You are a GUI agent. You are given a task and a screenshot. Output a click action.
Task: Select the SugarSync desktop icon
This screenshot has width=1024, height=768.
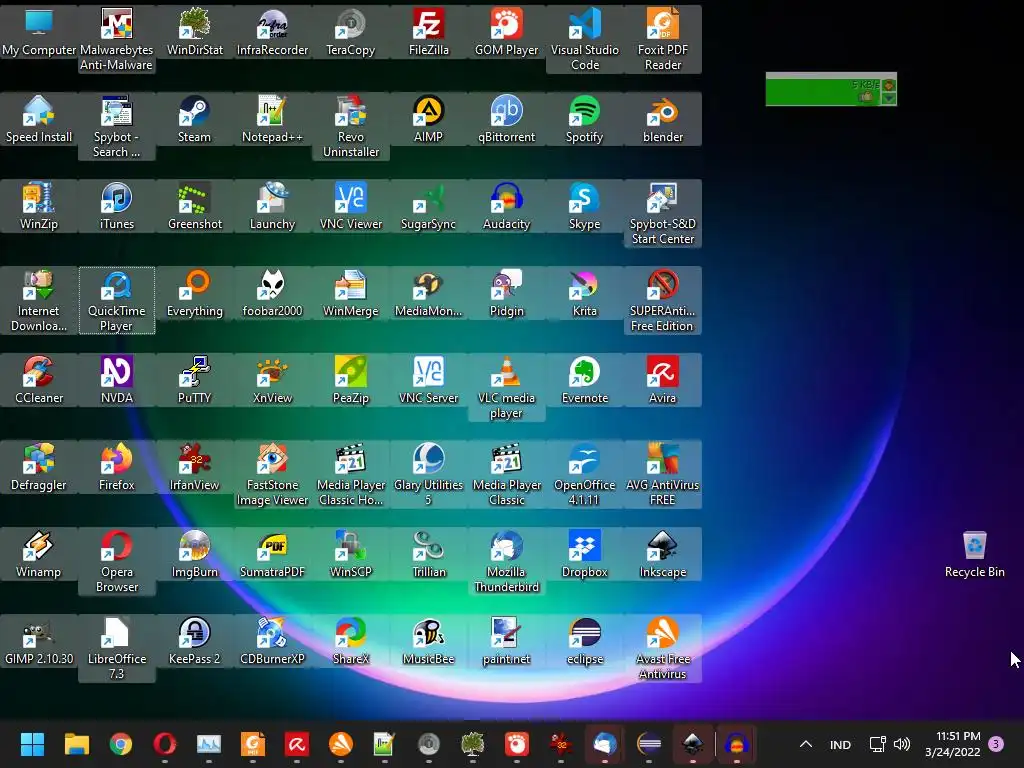click(x=428, y=206)
